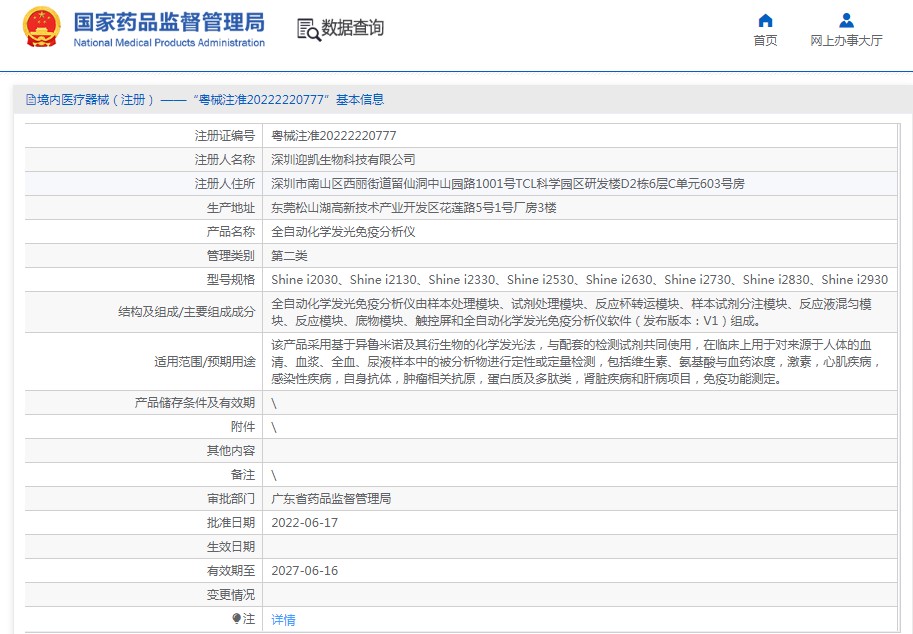913x634 pixels.
Task: Click the 首页 text label
Action: click(765, 40)
